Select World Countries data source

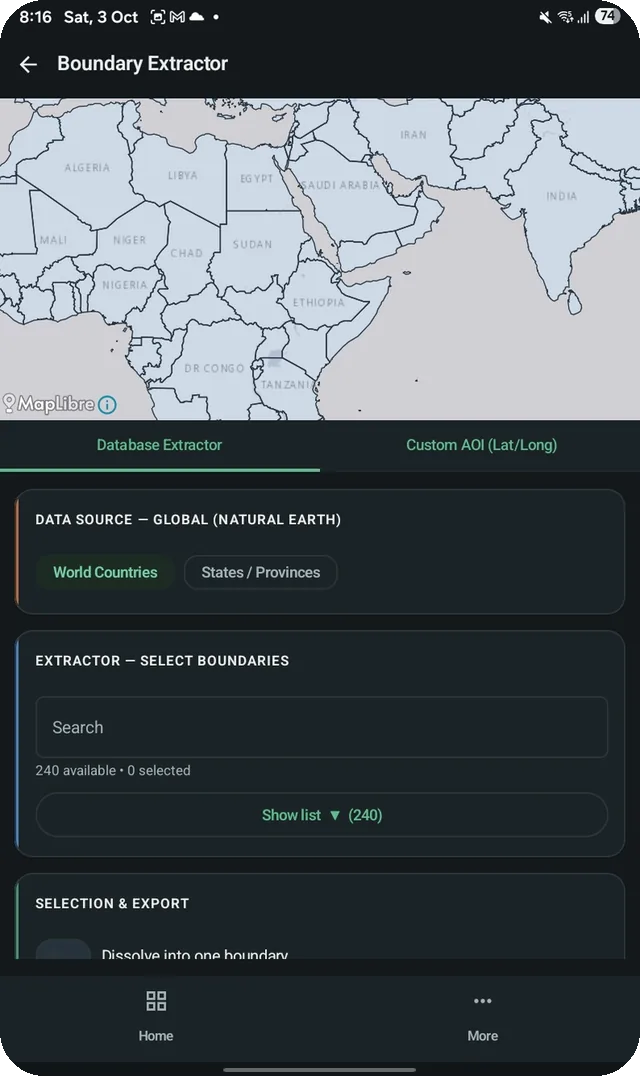[105, 572]
